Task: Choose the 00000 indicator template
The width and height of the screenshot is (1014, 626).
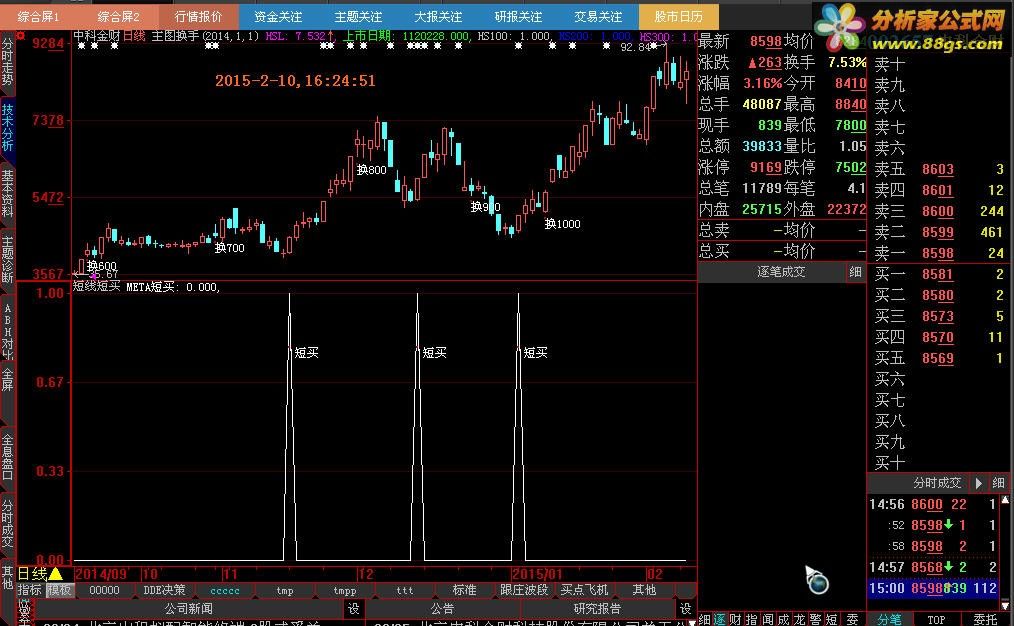Action: click(104, 590)
